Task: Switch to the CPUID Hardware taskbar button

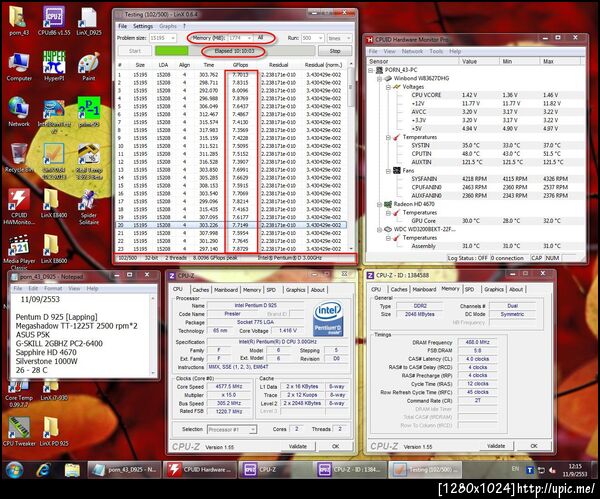Action: click(x=199, y=470)
